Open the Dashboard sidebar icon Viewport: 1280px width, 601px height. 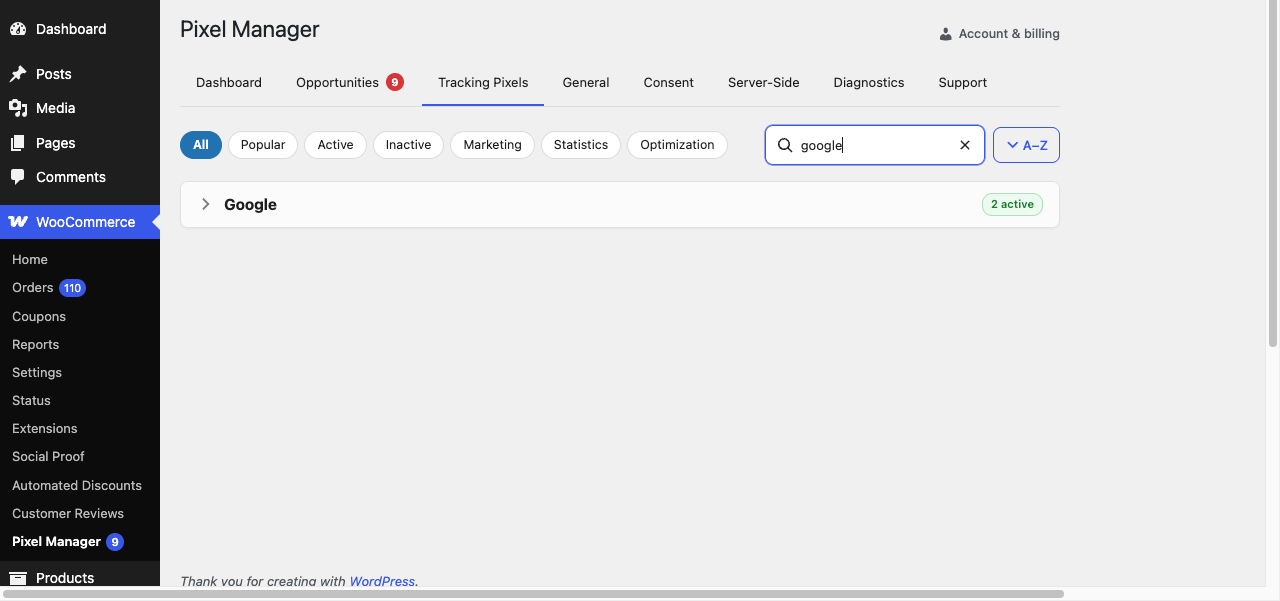18,29
